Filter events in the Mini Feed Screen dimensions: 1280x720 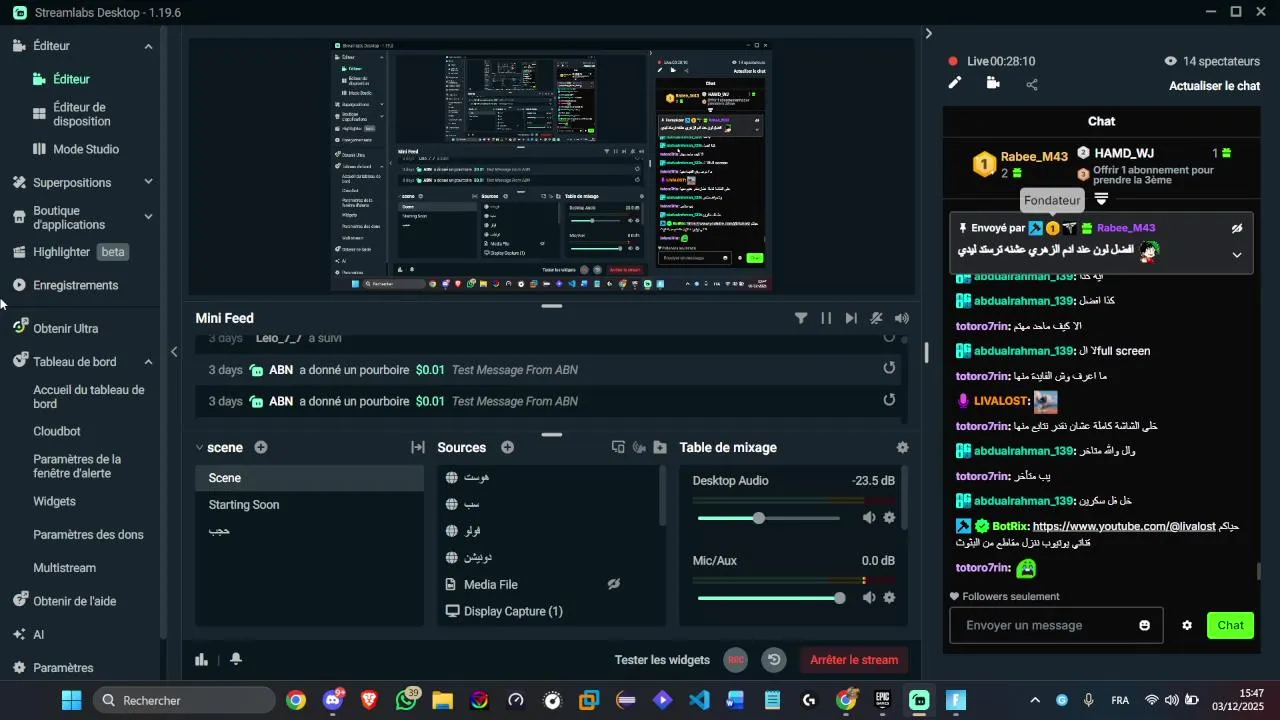[x=801, y=318]
